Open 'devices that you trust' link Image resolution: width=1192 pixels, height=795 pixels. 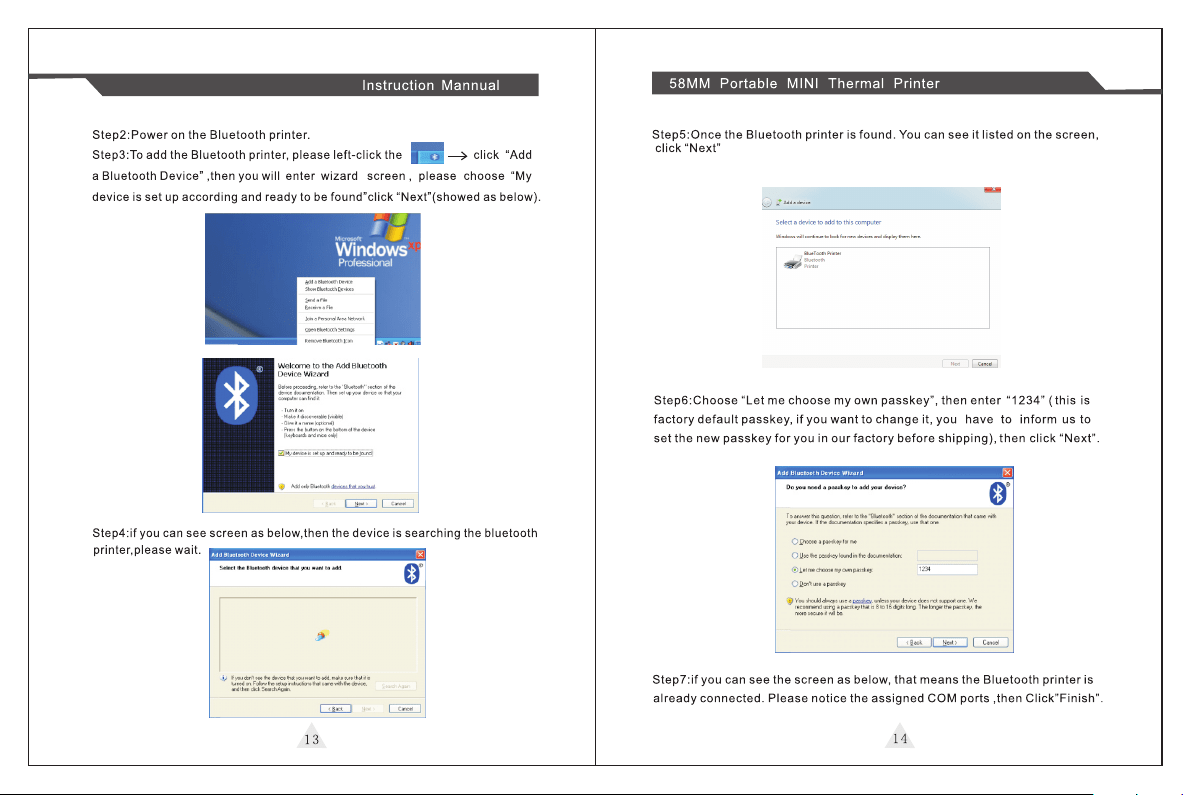click(x=353, y=486)
